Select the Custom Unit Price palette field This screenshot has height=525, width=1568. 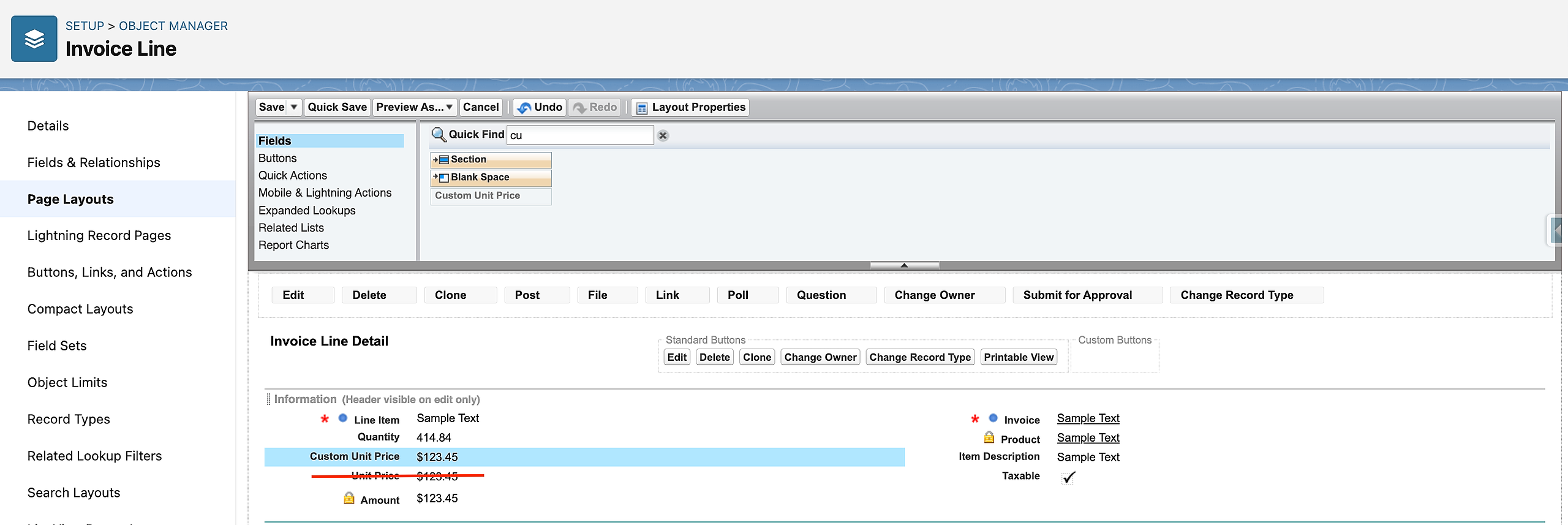point(491,196)
